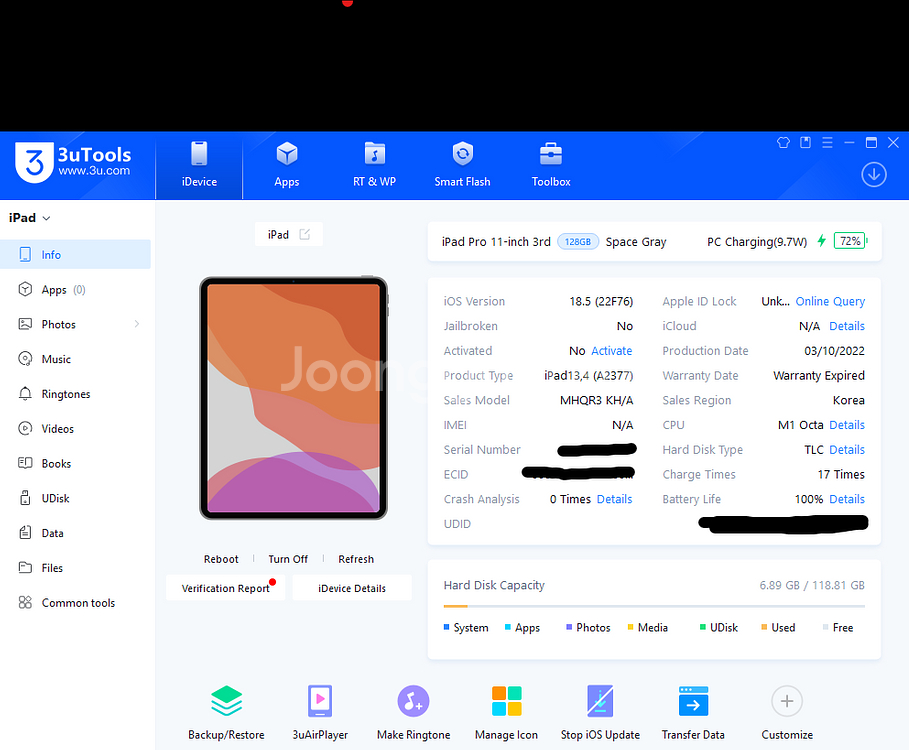Click the Refresh button
909x750 pixels.
click(356, 559)
